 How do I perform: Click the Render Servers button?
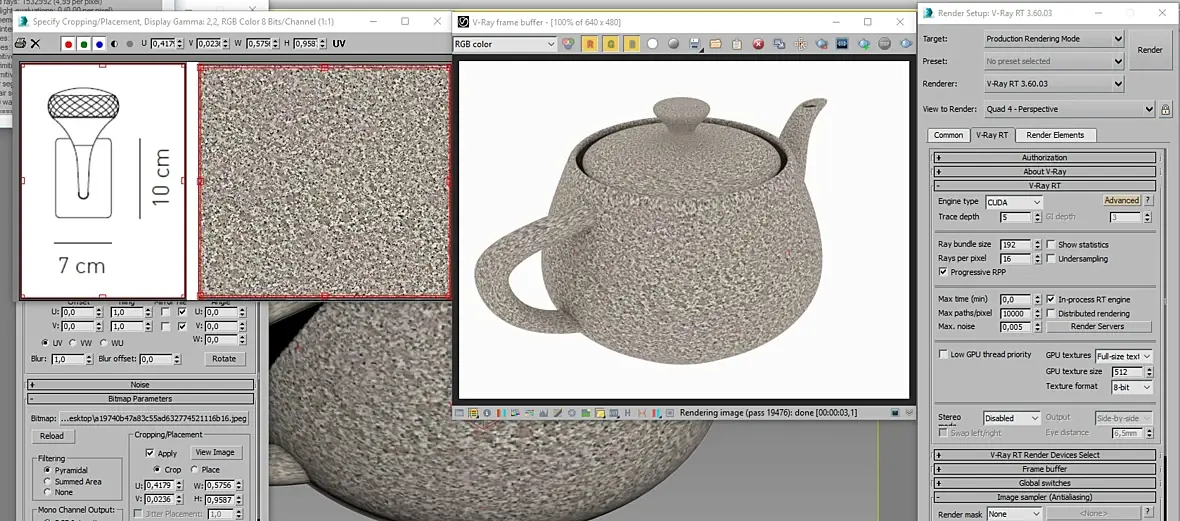pos(1097,327)
